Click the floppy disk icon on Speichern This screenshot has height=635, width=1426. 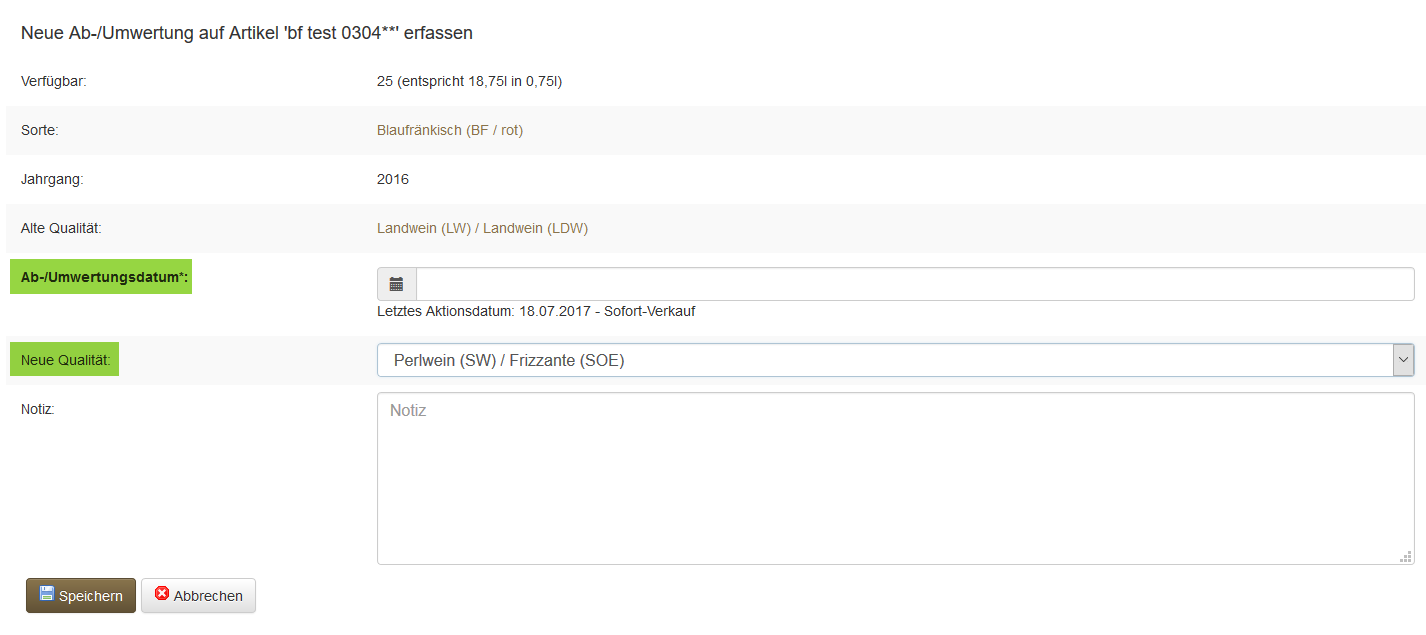point(47,594)
